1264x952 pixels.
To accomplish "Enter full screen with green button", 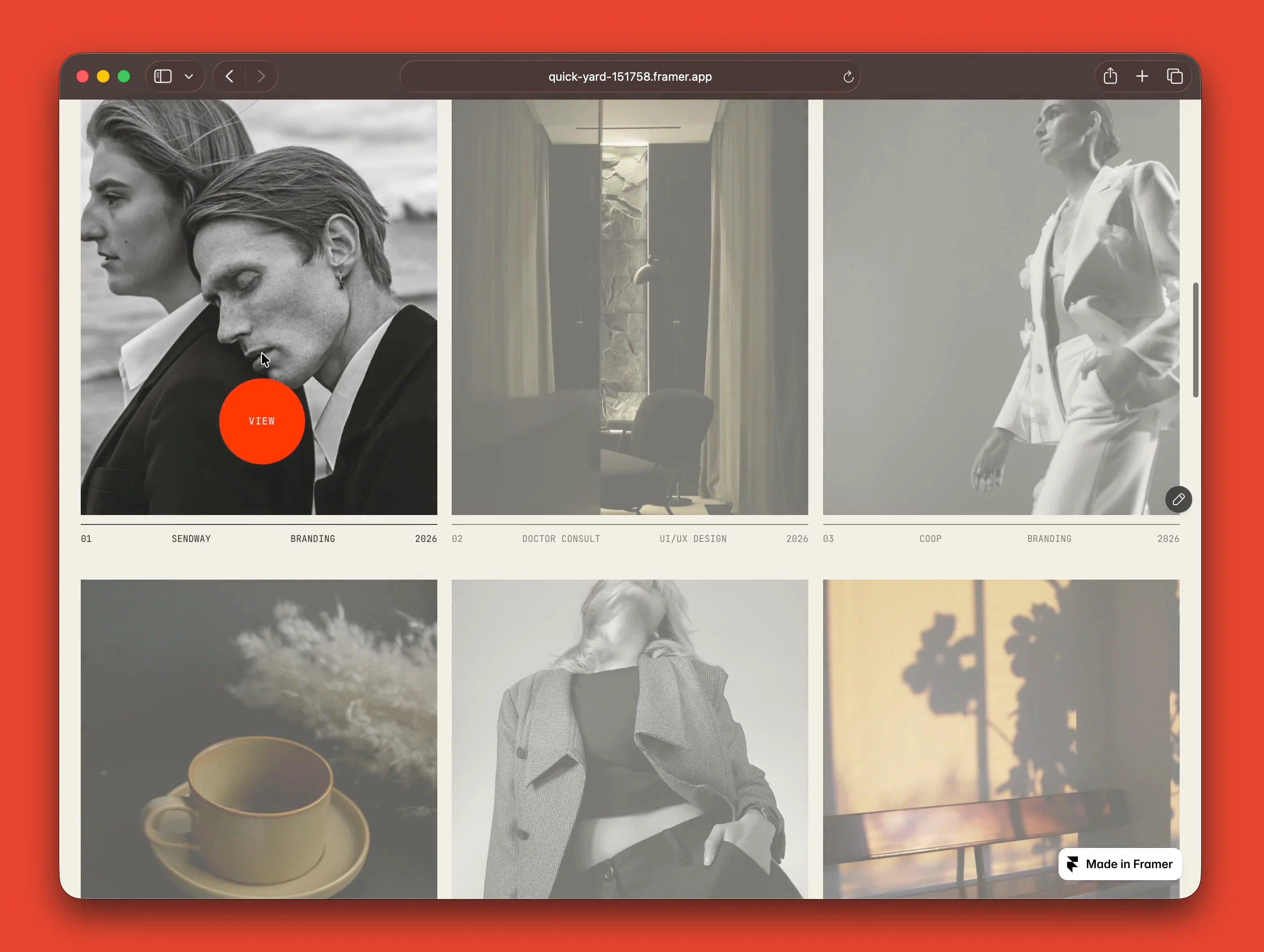I will click(x=123, y=77).
